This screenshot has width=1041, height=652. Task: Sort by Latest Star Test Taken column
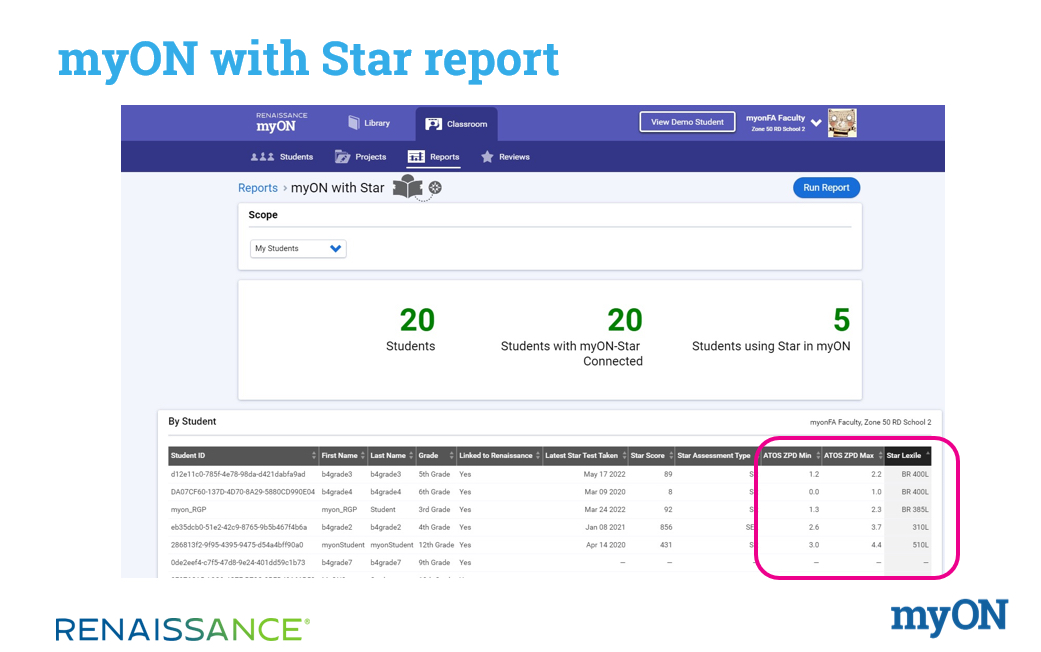tap(586, 455)
